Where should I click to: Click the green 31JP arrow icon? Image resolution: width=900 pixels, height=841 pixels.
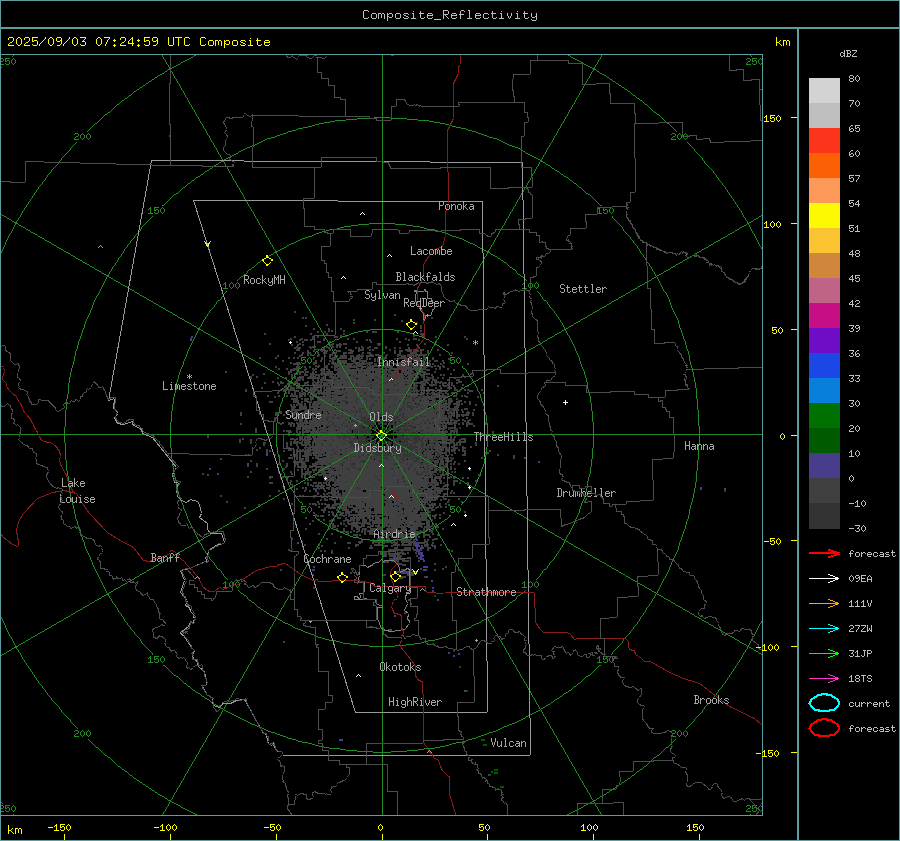coord(824,653)
